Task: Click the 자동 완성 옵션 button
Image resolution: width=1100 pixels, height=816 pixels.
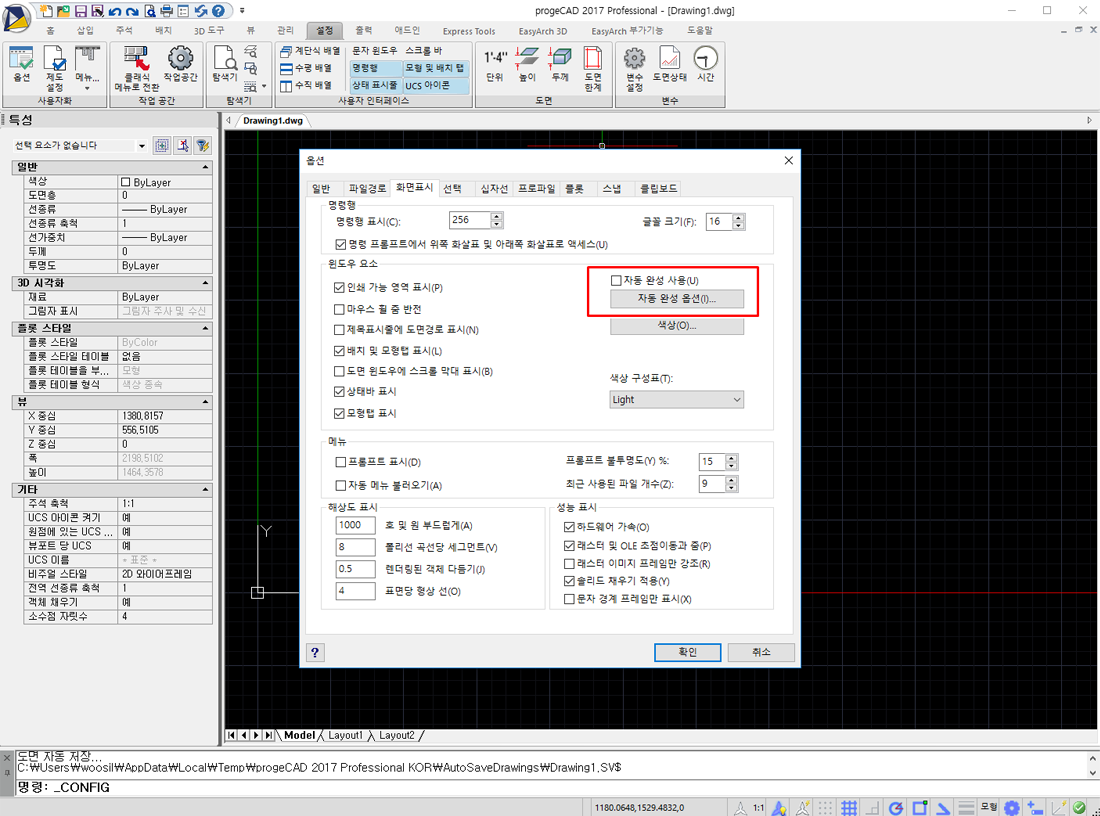Action: (677, 299)
